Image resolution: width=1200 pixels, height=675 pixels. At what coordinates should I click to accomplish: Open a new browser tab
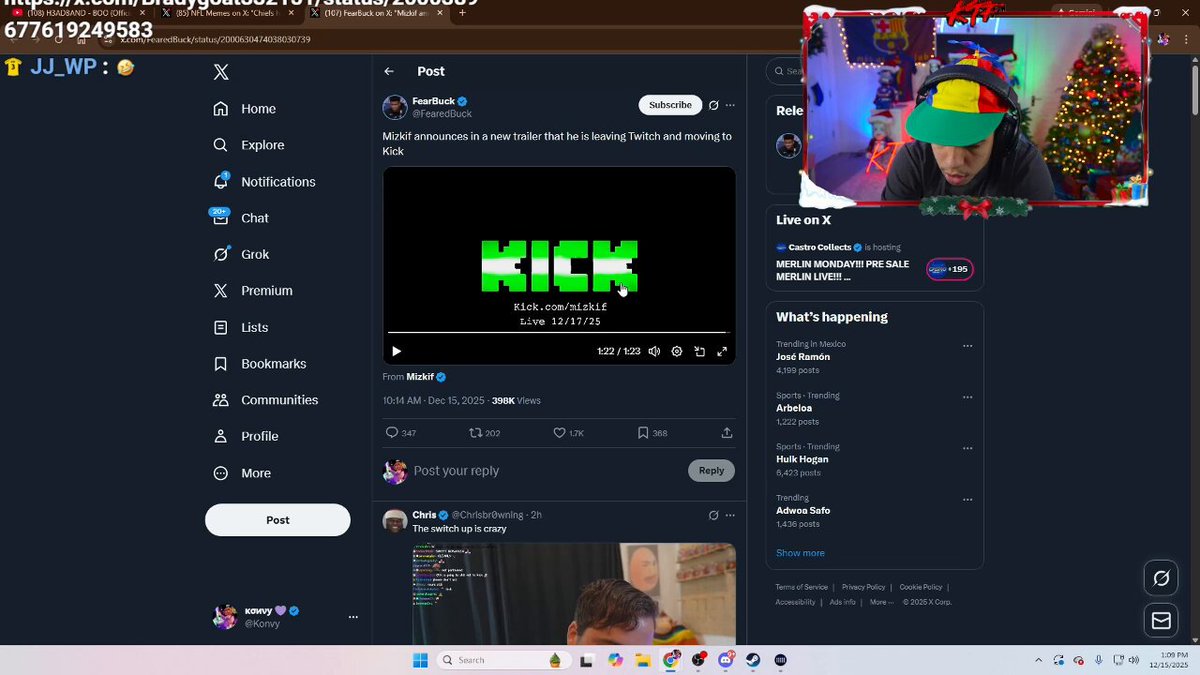coord(462,13)
